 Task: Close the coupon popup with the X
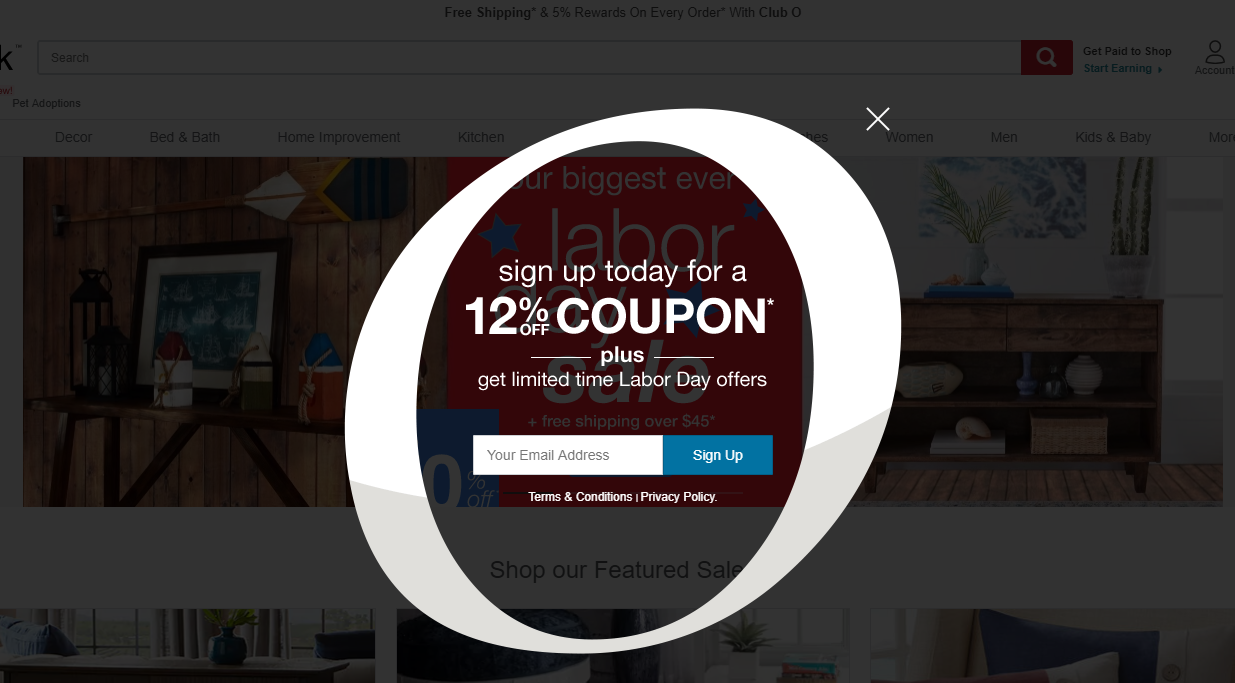coord(878,119)
